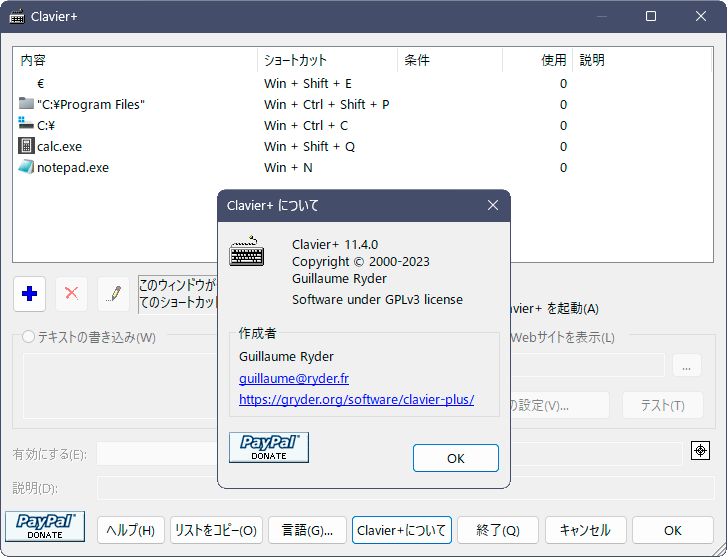Click the calculator icon of calc.exe
This screenshot has width=727, height=557.
[26, 146]
